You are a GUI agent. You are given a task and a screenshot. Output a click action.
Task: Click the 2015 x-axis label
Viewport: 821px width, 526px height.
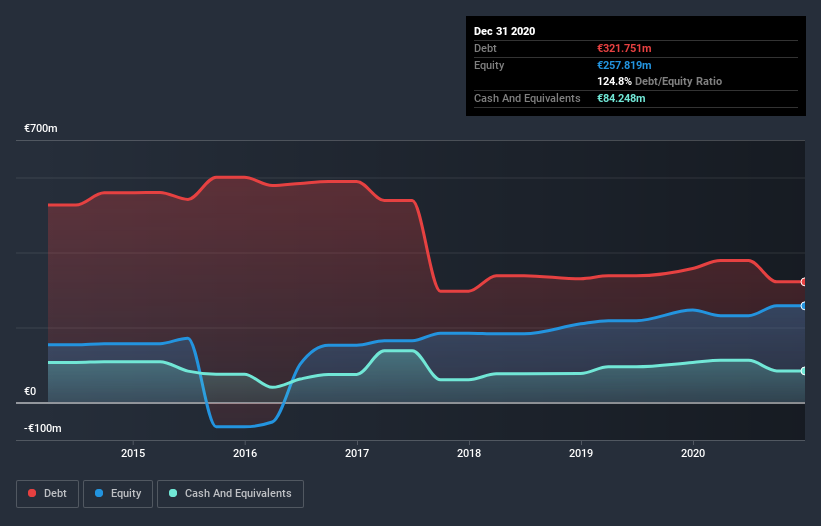pyautogui.click(x=133, y=453)
